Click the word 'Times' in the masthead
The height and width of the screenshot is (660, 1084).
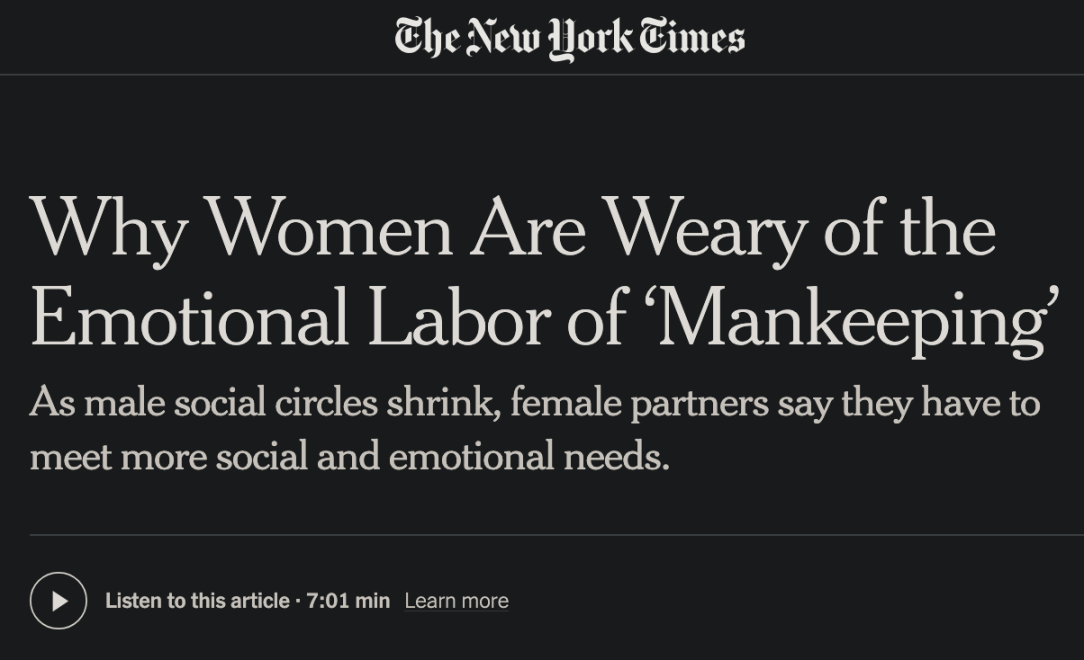click(x=691, y=37)
